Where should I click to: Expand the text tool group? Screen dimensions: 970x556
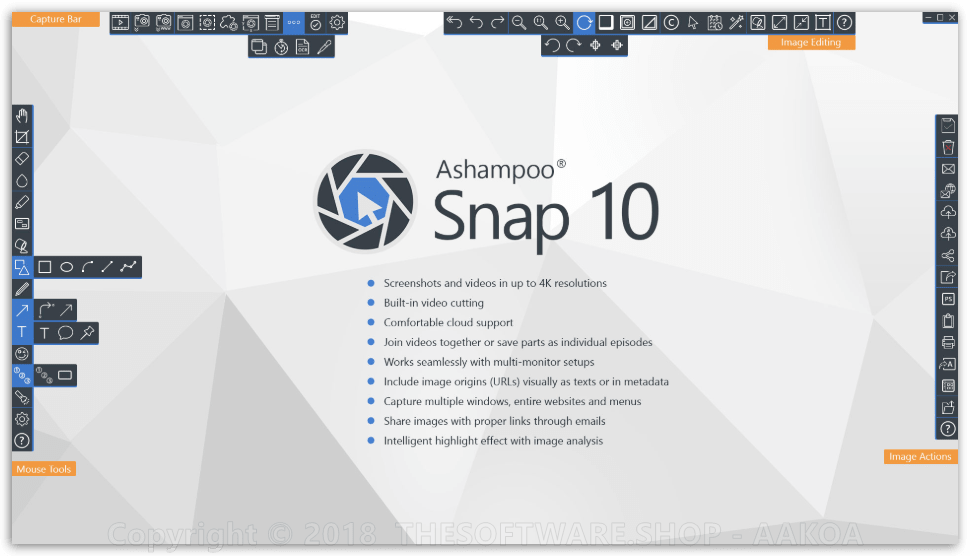coord(22,332)
